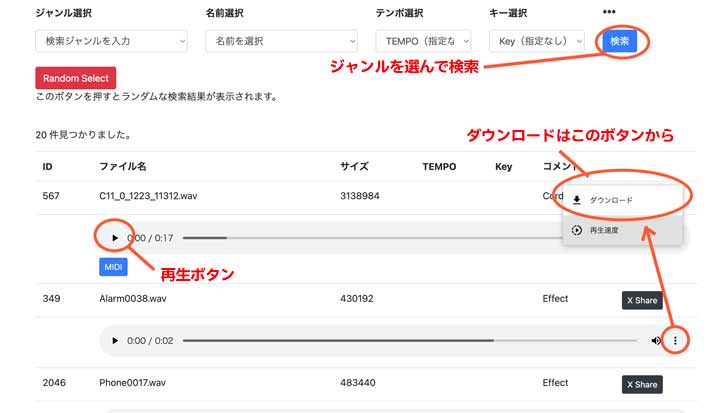720x413 pixels.
Task: Click the blue MIDI button
Action: click(x=114, y=267)
